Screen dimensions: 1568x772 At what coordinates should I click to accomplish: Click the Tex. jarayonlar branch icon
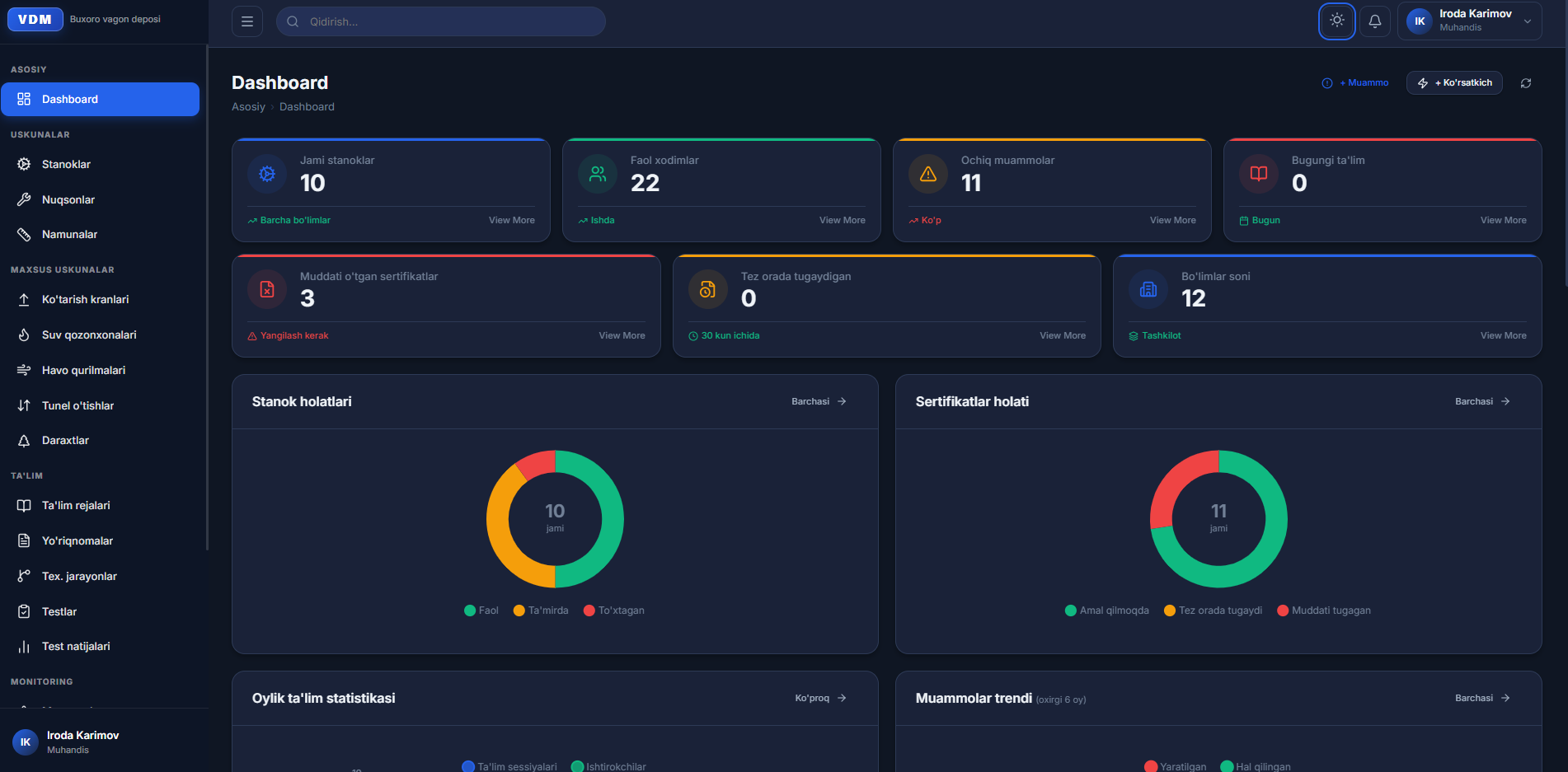tap(24, 576)
